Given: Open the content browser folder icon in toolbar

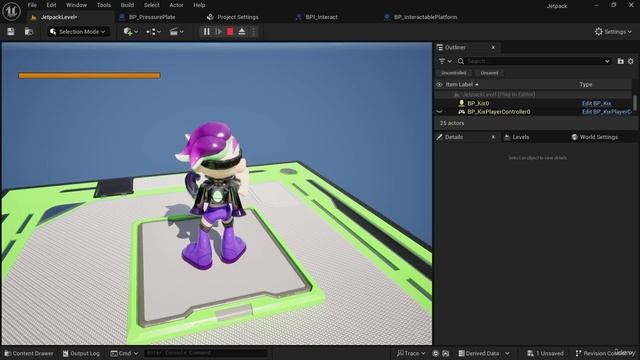Looking at the screenshot, I should click(29, 31).
